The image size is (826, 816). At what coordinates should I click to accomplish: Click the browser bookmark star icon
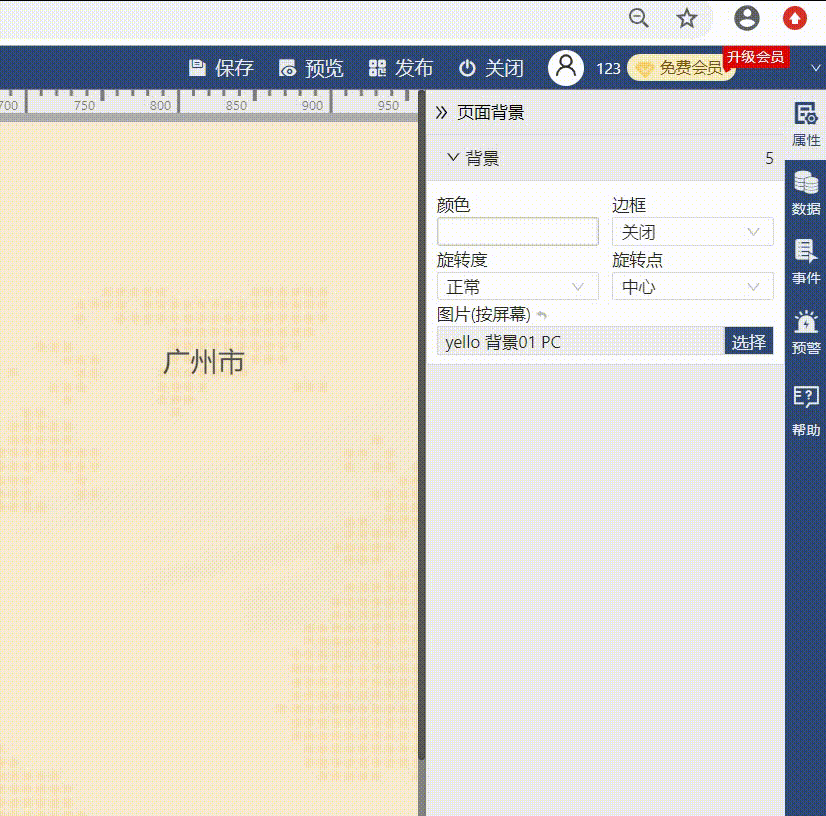click(687, 18)
